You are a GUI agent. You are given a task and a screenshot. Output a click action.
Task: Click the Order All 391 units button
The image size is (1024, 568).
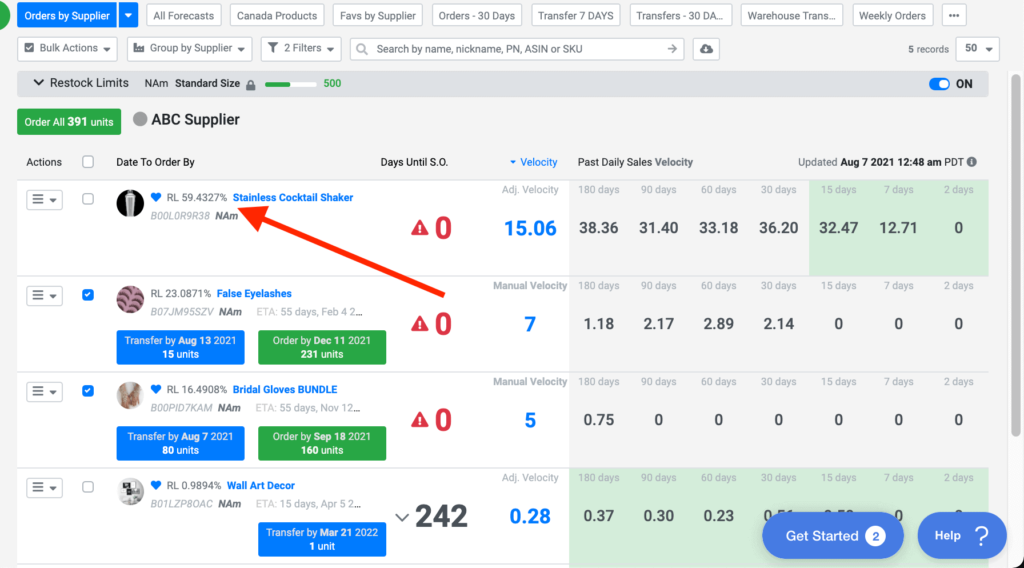pos(69,122)
